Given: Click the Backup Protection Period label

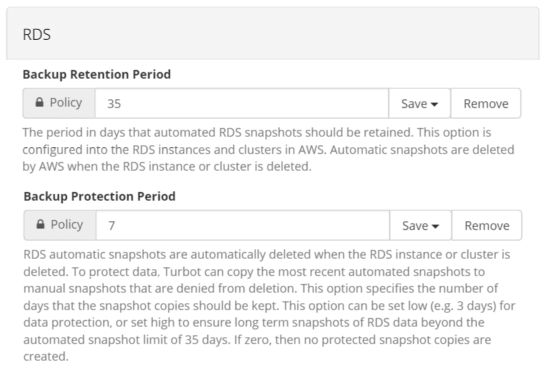Looking at the screenshot, I should click(x=99, y=196).
